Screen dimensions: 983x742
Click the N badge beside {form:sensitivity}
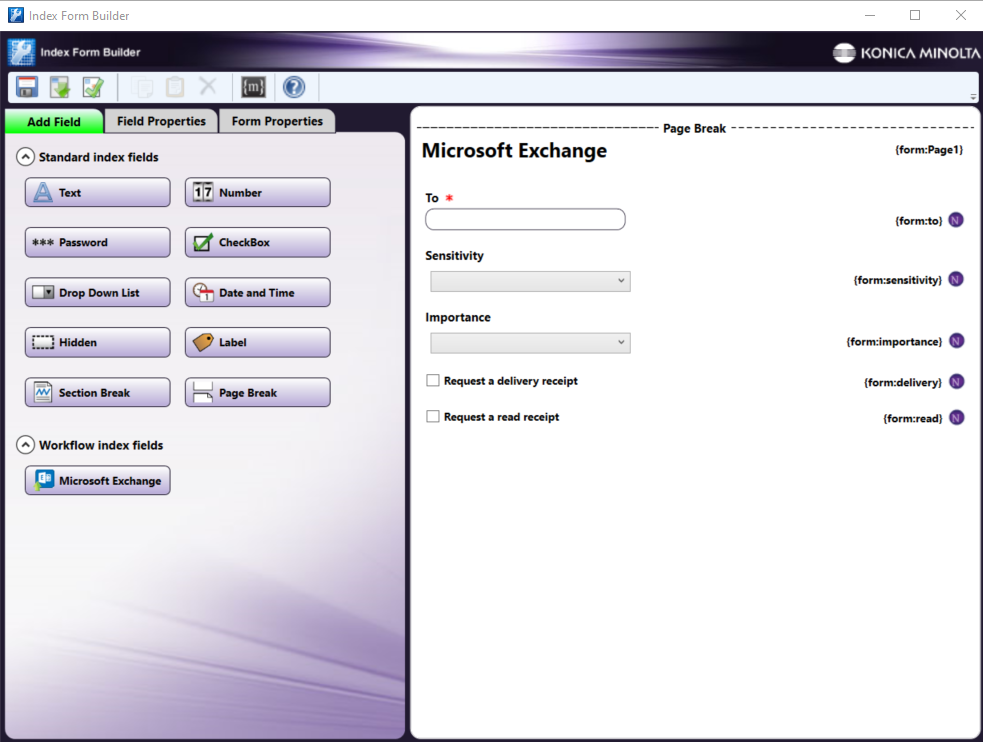pos(955,279)
